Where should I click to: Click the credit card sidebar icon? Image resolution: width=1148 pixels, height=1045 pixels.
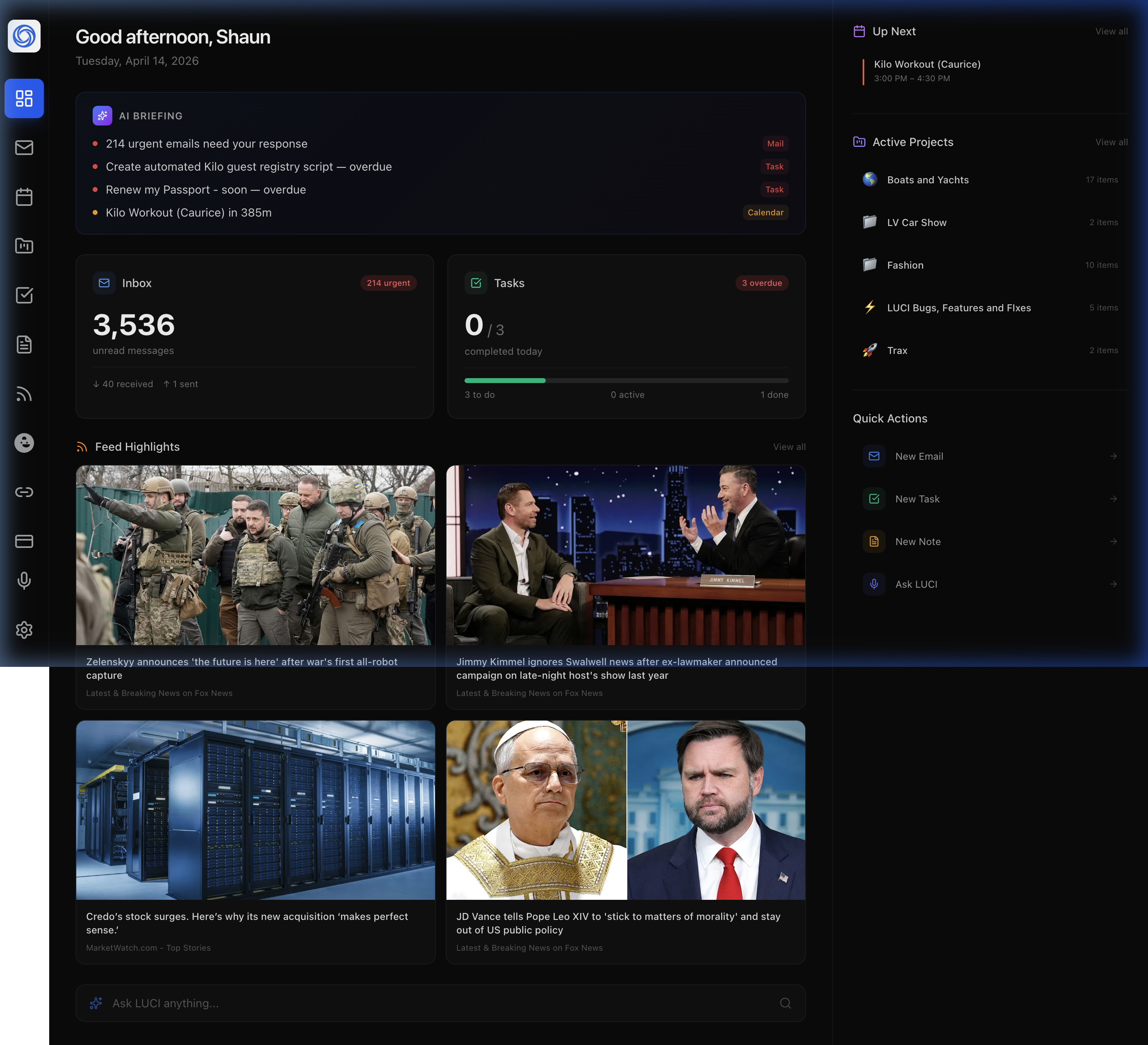tap(24, 541)
